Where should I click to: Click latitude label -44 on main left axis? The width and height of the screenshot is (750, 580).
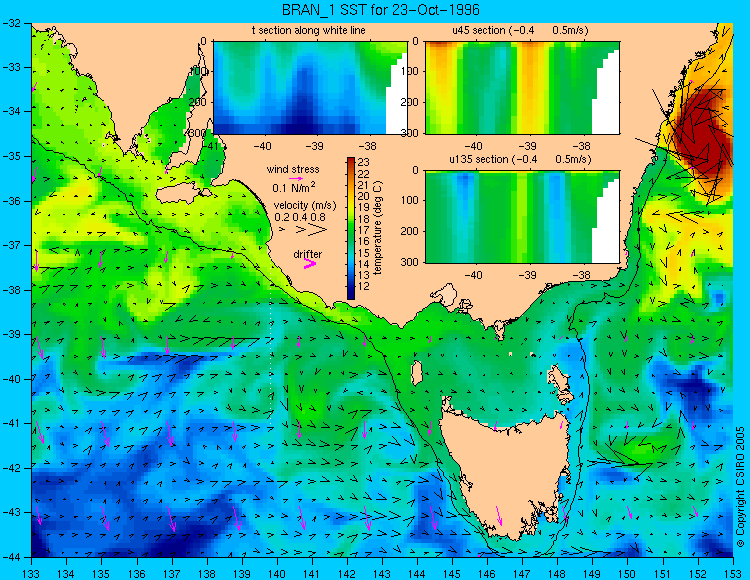click(11, 557)
